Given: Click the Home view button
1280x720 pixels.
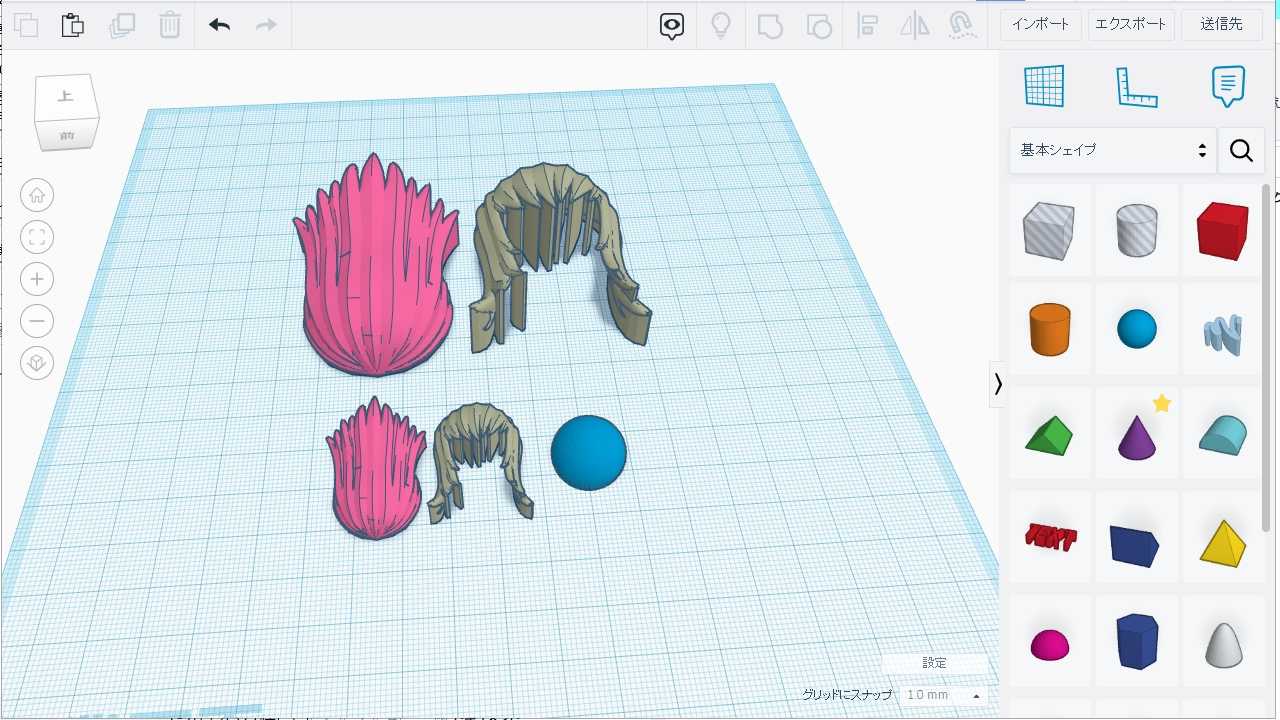Looking at the screenshot, I should pos(37,195).
